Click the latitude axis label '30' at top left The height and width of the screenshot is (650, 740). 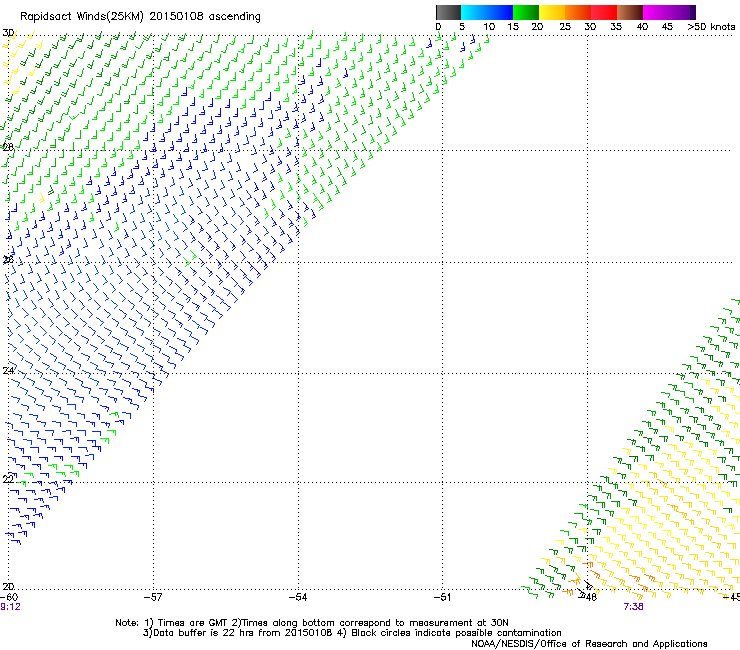coord(8,33)
